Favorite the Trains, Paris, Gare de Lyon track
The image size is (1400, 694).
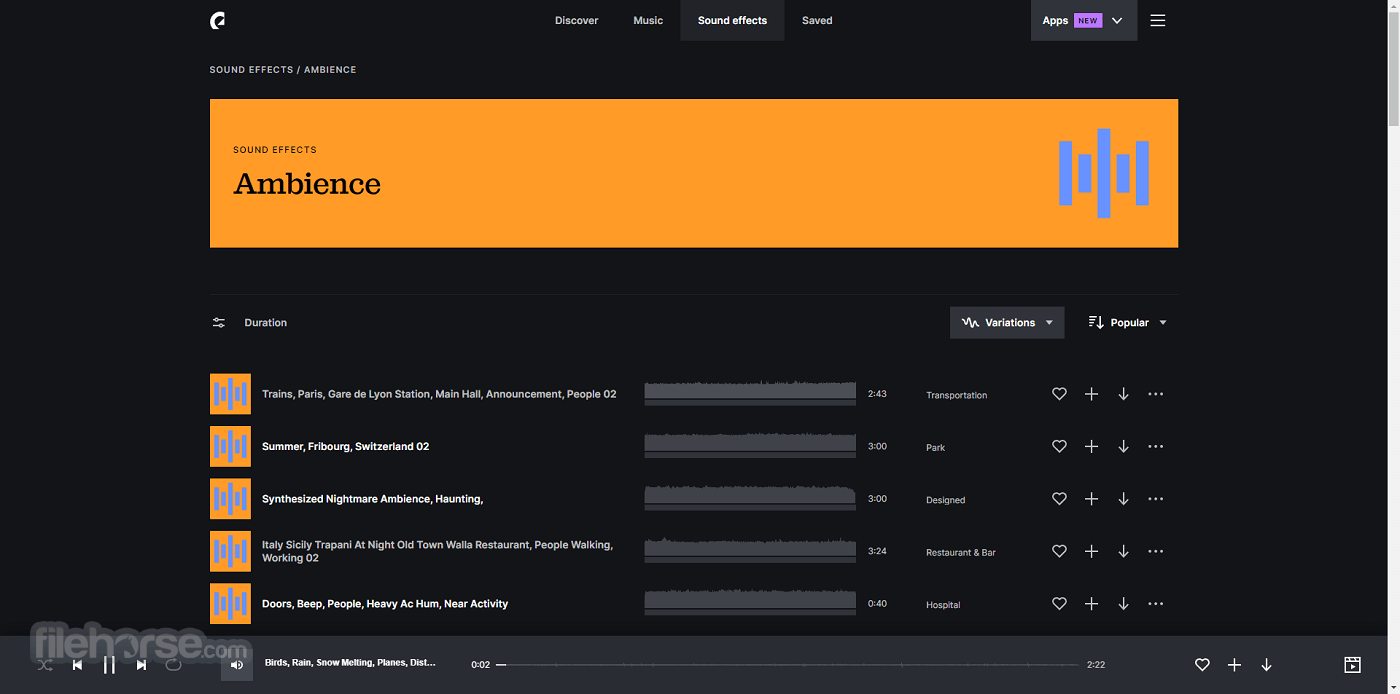[x=1059, y=394]
